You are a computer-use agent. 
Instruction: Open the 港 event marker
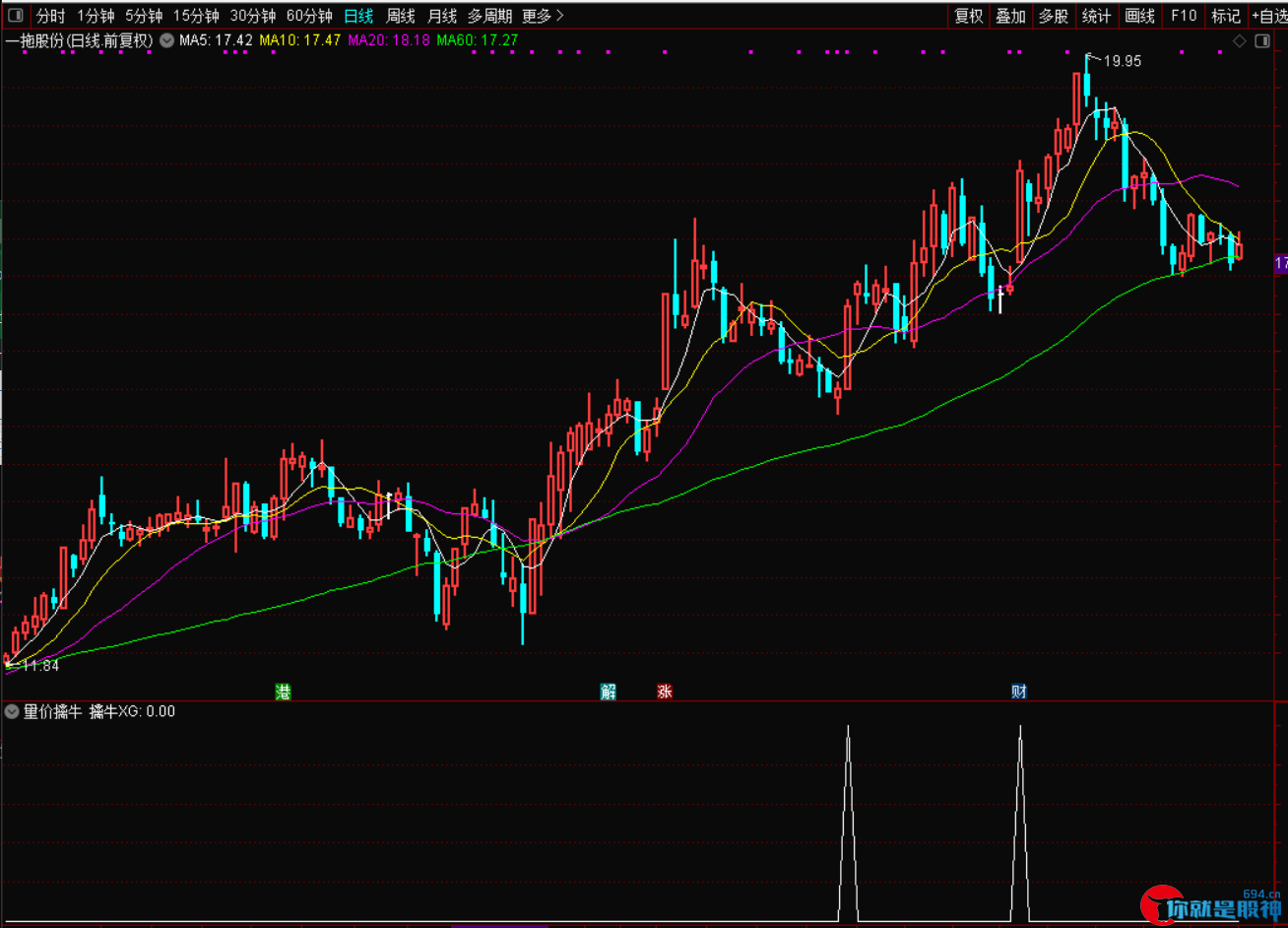click(x=284, y=692)
